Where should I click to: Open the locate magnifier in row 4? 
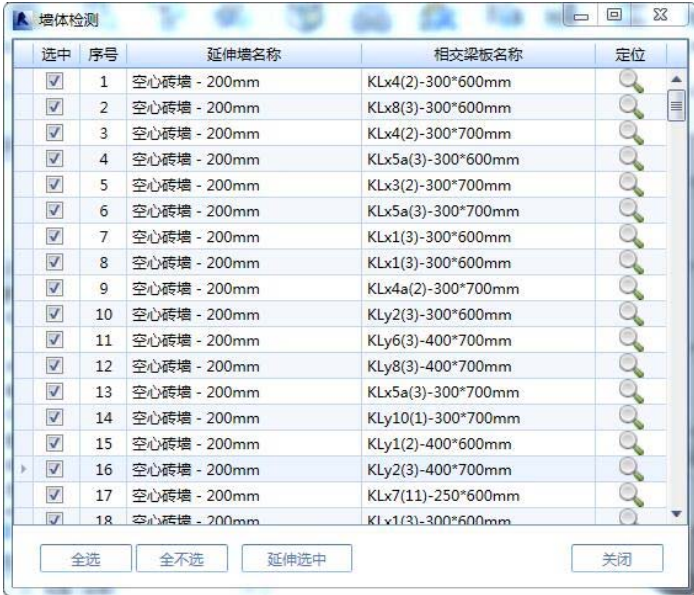(631, 159)
